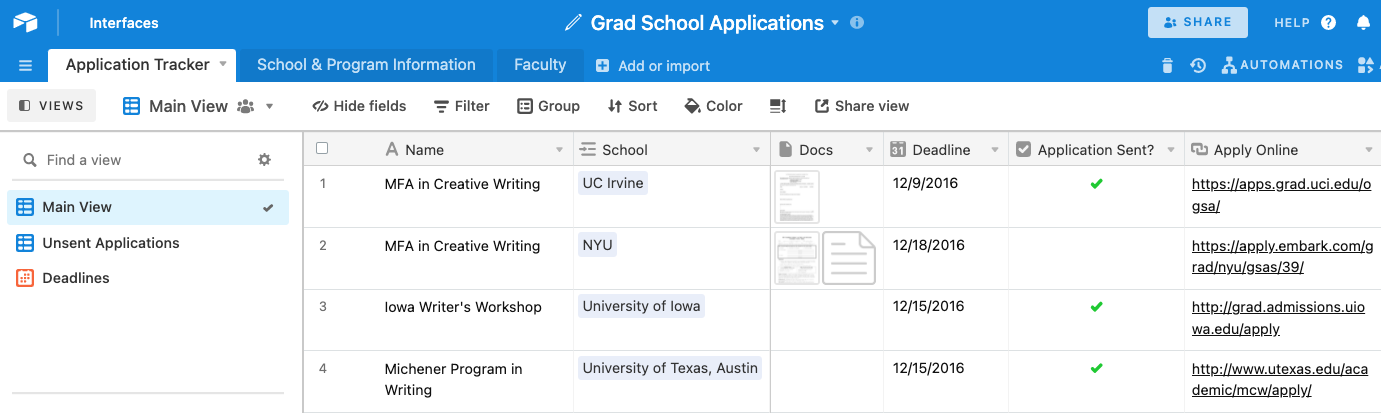This screenshot has width=1381, height=413.
Task: Open the trash bin icon
Action: (x=1167, y=65)
